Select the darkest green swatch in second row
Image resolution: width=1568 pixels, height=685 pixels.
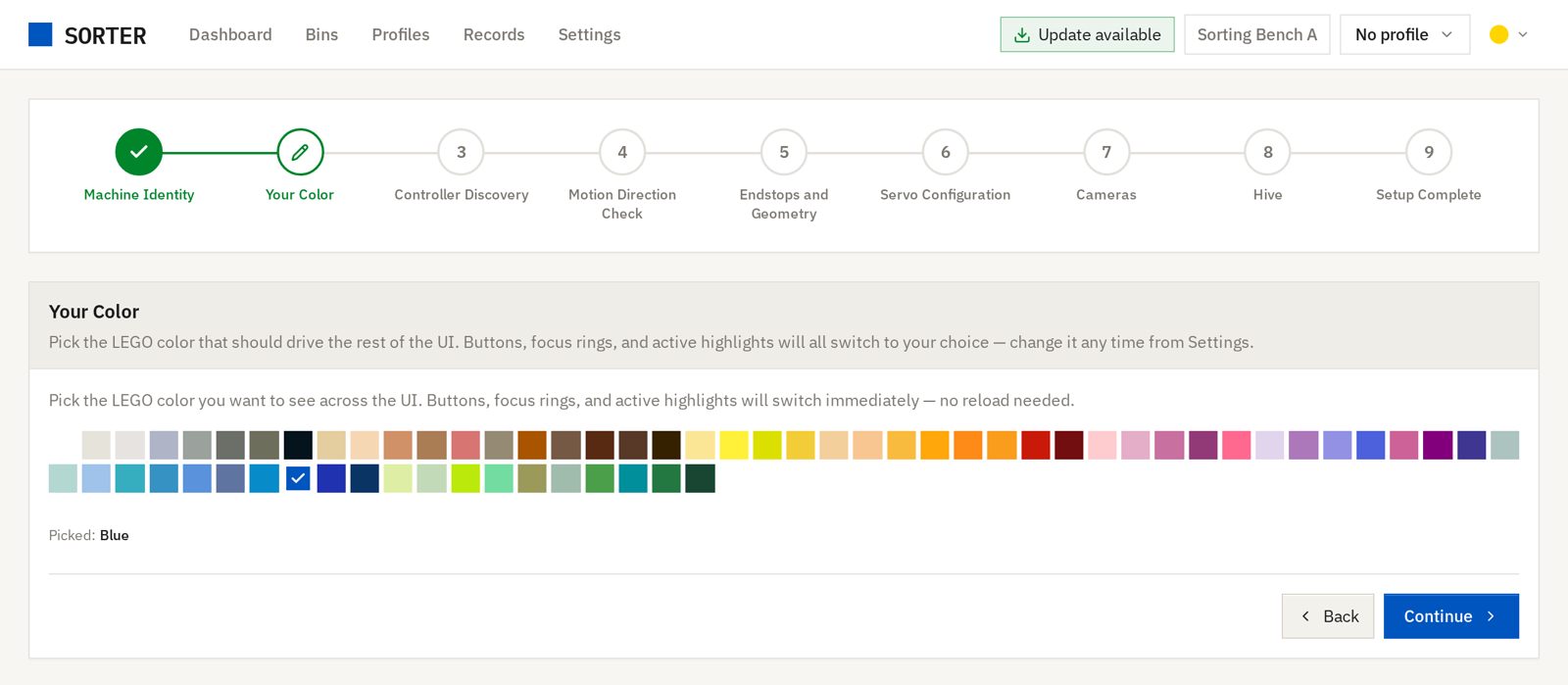[700, 478]
